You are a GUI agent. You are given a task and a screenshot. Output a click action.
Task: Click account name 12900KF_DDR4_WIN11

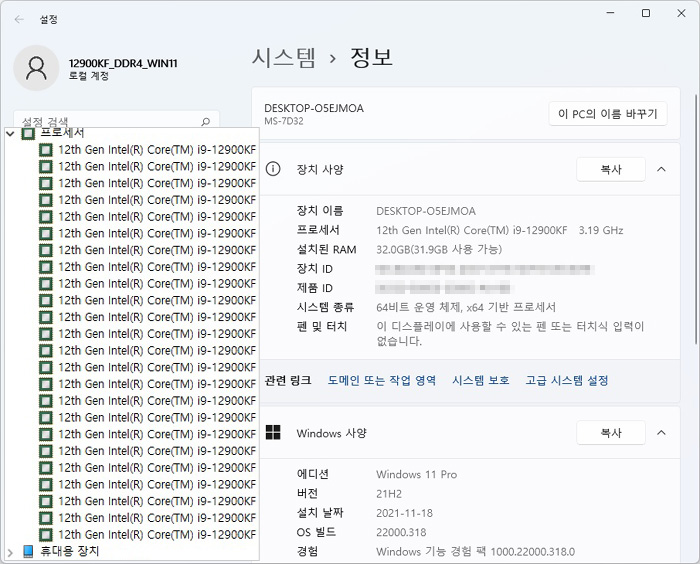(123, 63)
